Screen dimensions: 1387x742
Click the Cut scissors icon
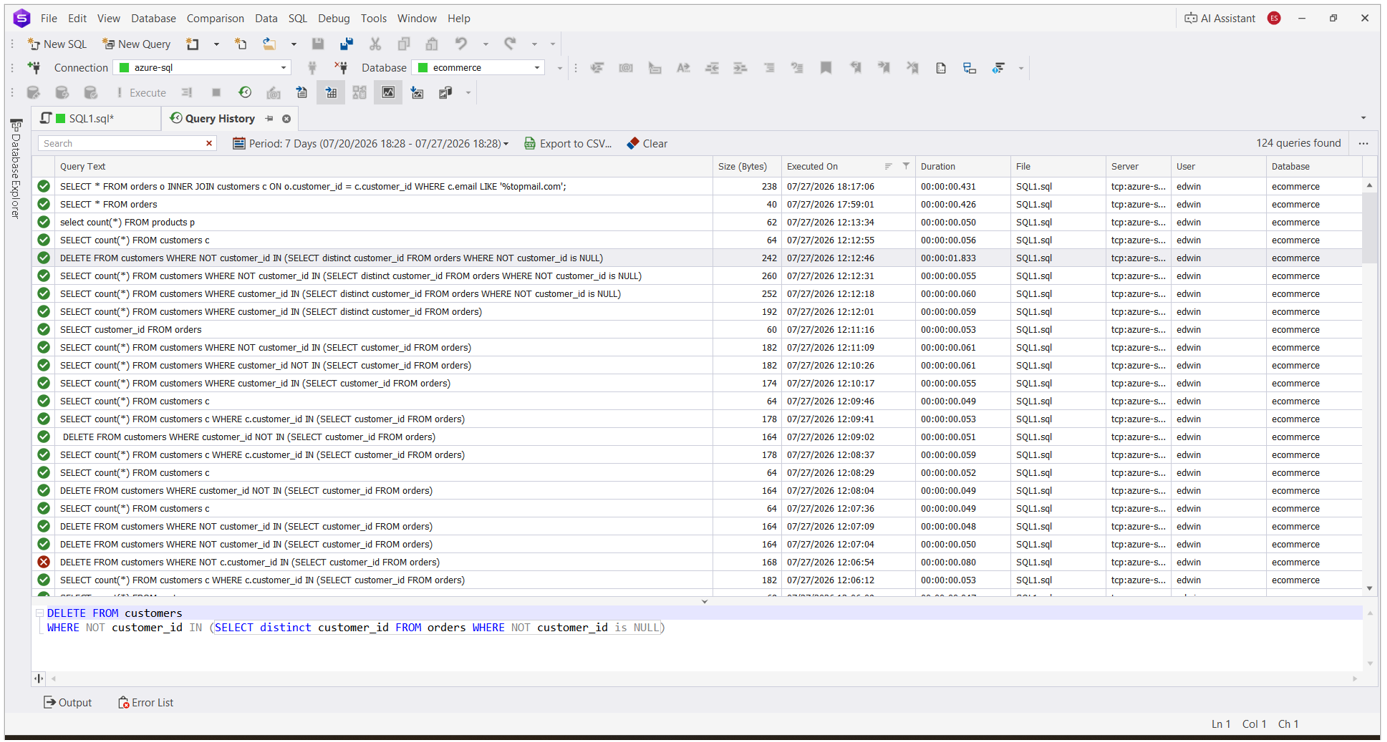click(x=375, y=44)
